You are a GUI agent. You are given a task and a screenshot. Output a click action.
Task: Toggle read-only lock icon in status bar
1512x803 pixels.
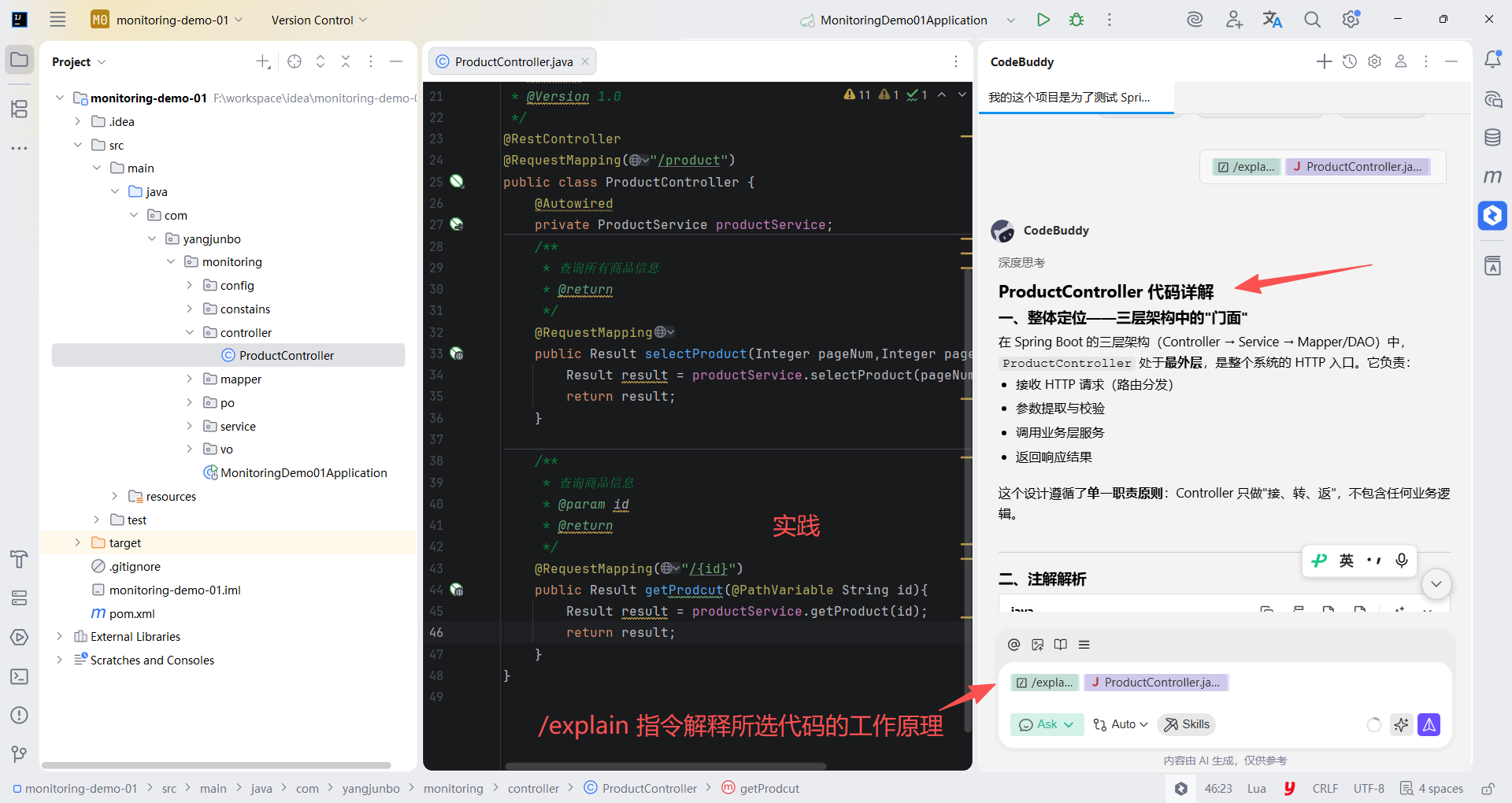point(1488,788)
